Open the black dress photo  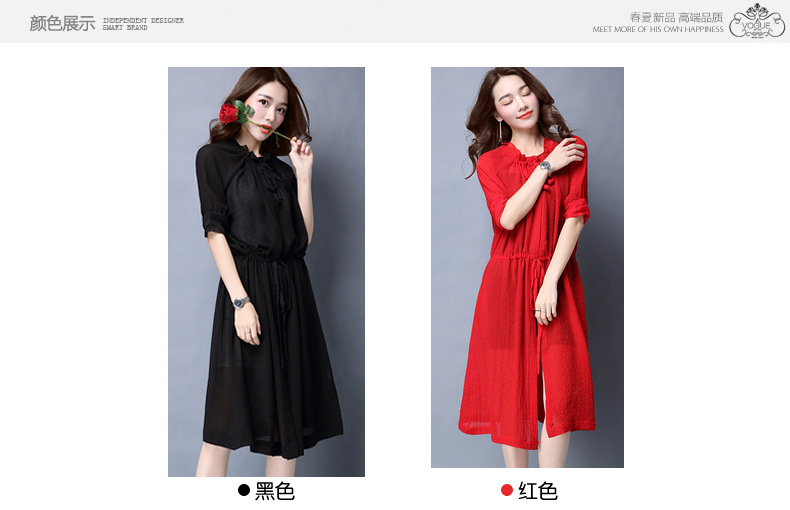pyautogui.click(x=266, y=272)
